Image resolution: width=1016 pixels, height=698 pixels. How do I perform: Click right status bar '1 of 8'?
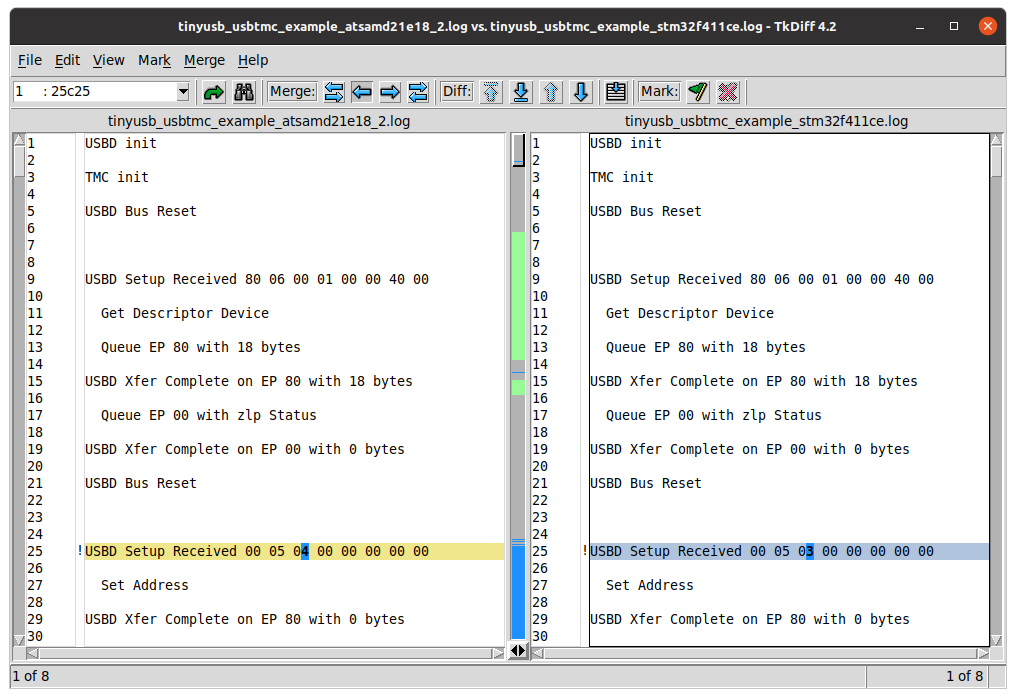pyautogui.click(x=964, y=677)
